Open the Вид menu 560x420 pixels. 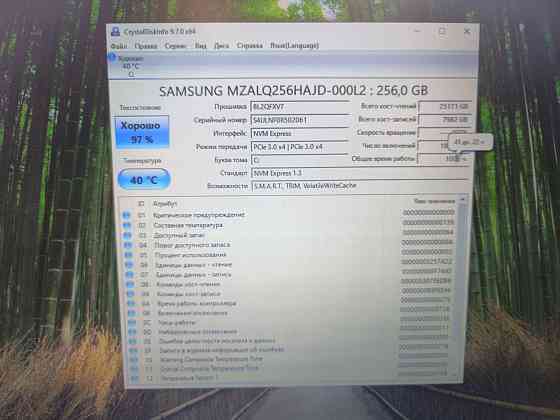pyautogui.click(x=200, y=46)
